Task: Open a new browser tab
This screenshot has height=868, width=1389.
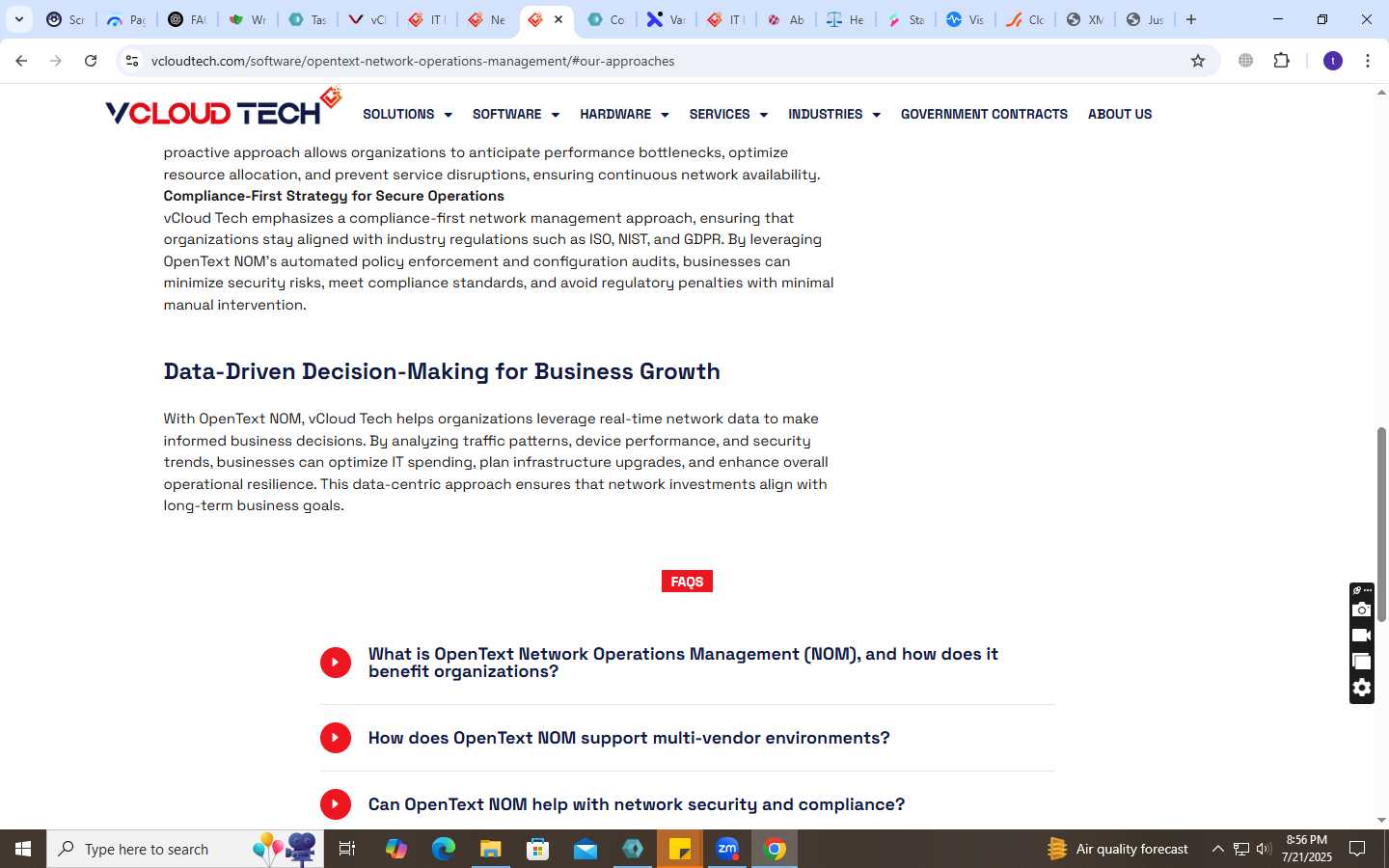Action: tap(1191, 19)
